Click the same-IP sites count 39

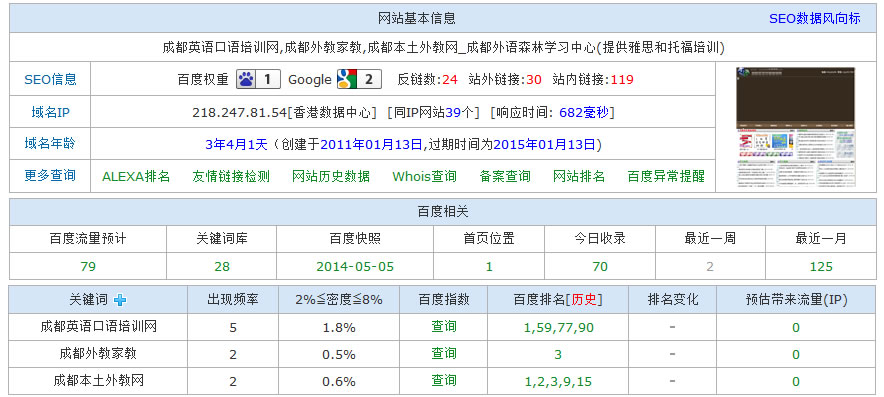[x=453, y=113]
